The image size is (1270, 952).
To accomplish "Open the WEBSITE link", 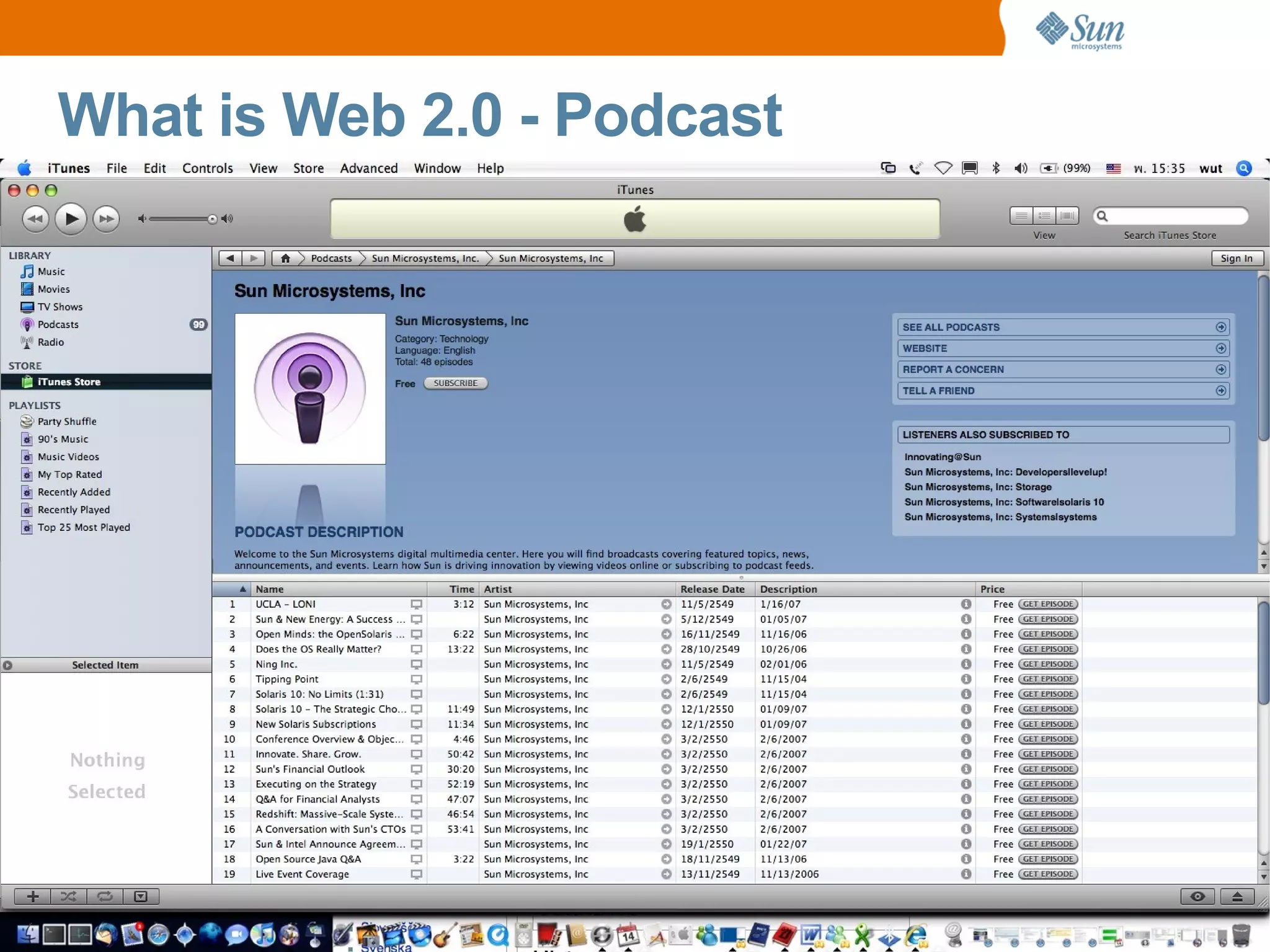I will pos(1063,349).
